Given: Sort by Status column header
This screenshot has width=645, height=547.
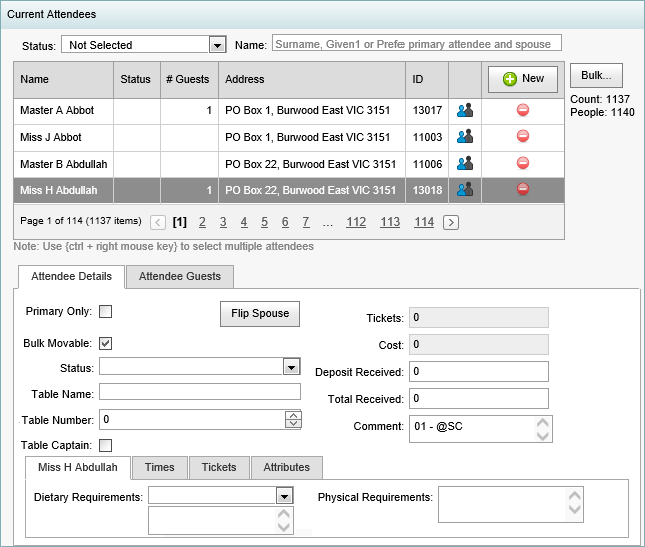Looking at the screenshot, I should tap(137, 80).
